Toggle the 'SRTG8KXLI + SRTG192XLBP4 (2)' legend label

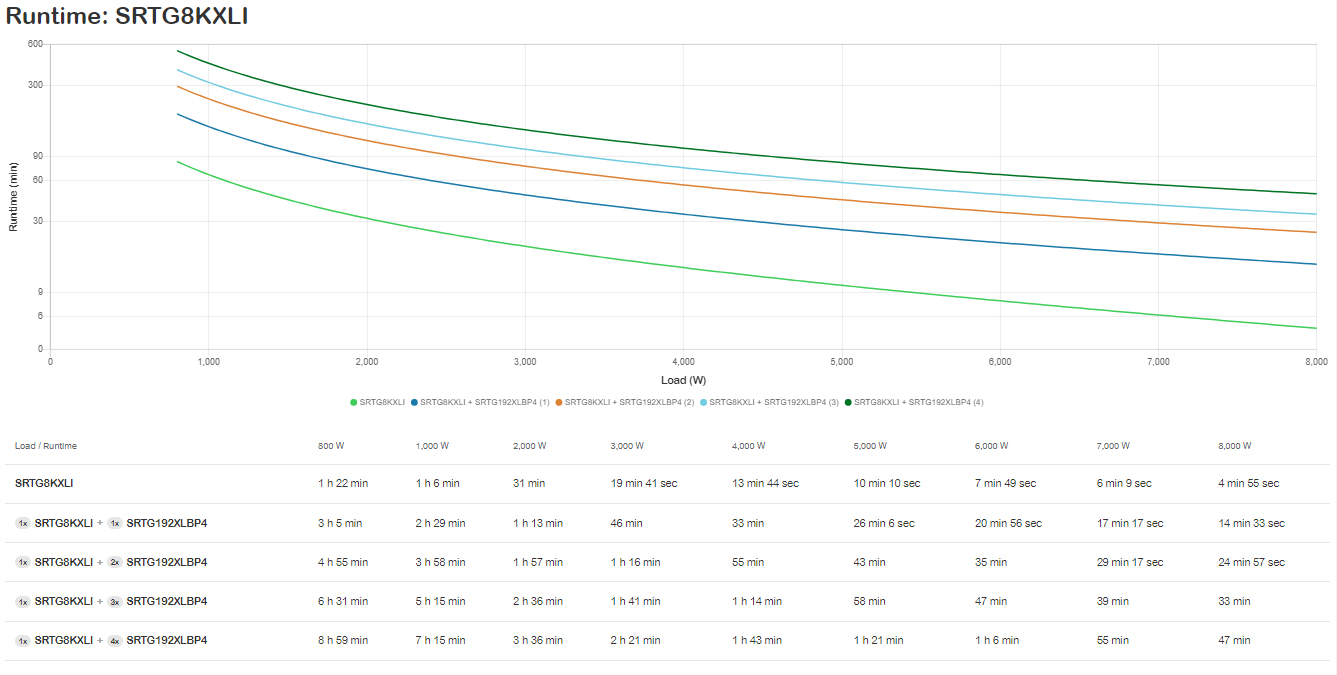(629, 402)
